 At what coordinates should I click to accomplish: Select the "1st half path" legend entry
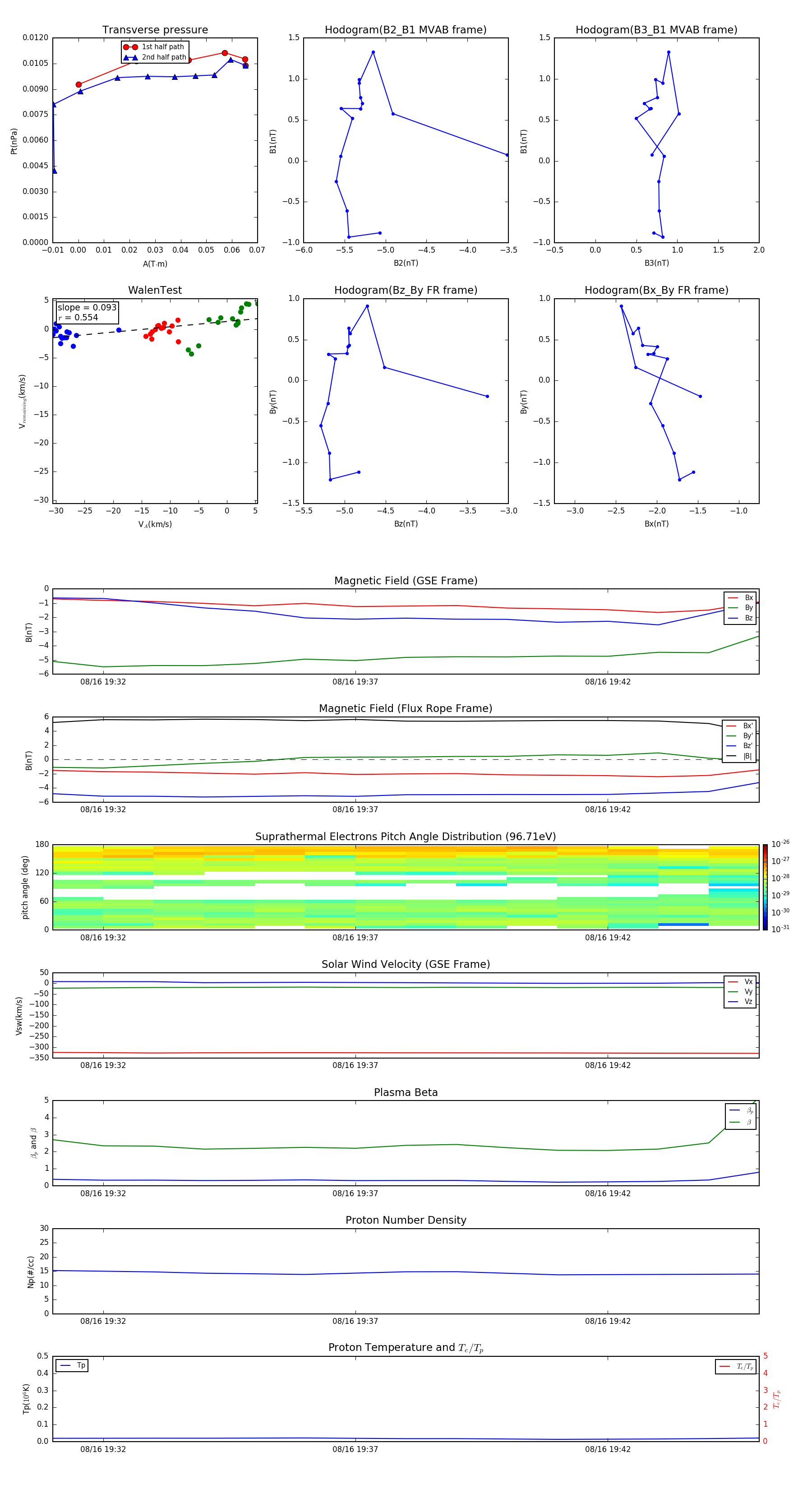(x=154, y=47)
